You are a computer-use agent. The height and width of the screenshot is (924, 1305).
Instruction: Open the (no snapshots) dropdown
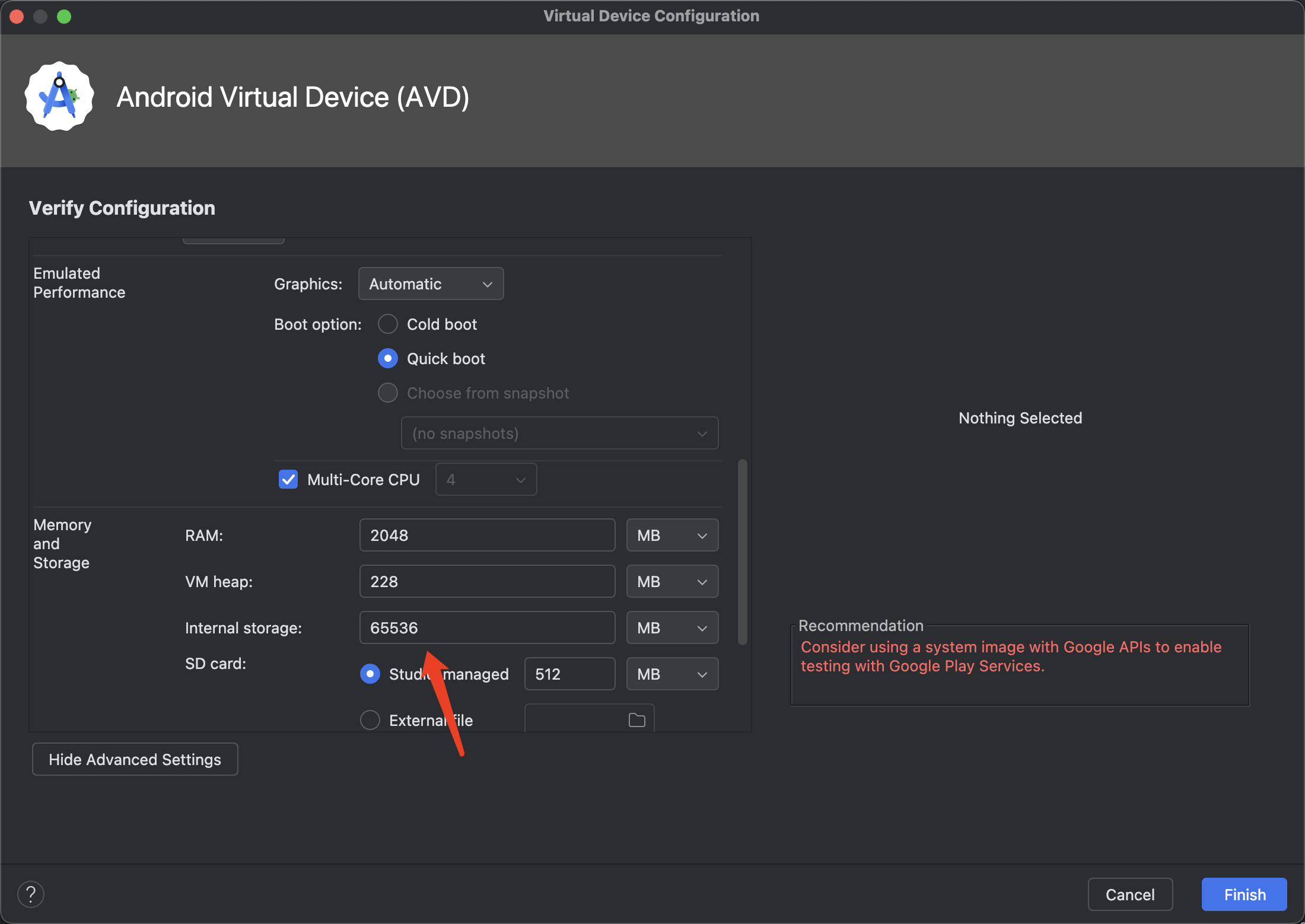pos(560,433)
